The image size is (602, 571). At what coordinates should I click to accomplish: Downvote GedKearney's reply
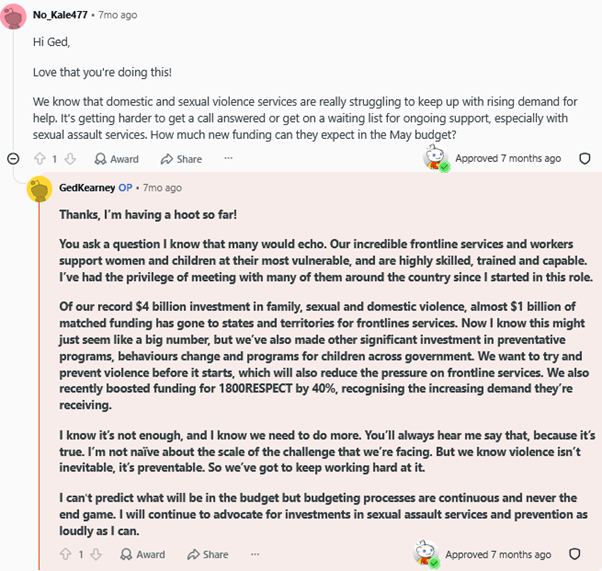pos(96,554)
